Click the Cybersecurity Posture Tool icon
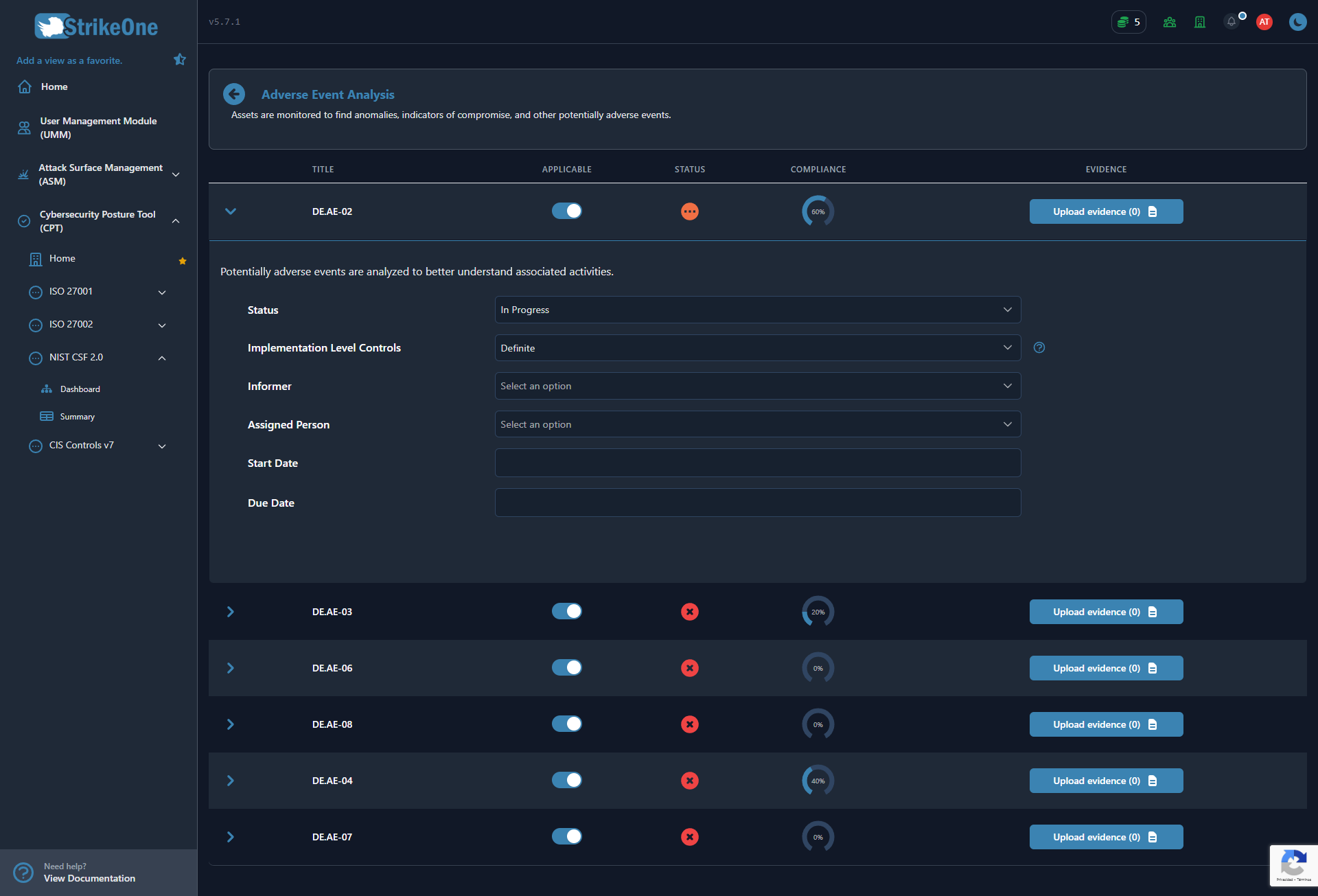The height and width of the screenshot is (896, 1318). 24,221
